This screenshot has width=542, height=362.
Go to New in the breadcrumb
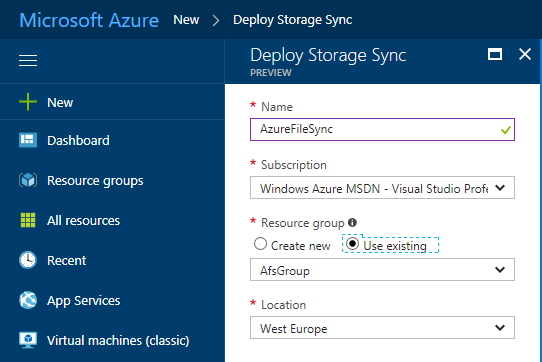pyautogui.click(x=186, y=20)
